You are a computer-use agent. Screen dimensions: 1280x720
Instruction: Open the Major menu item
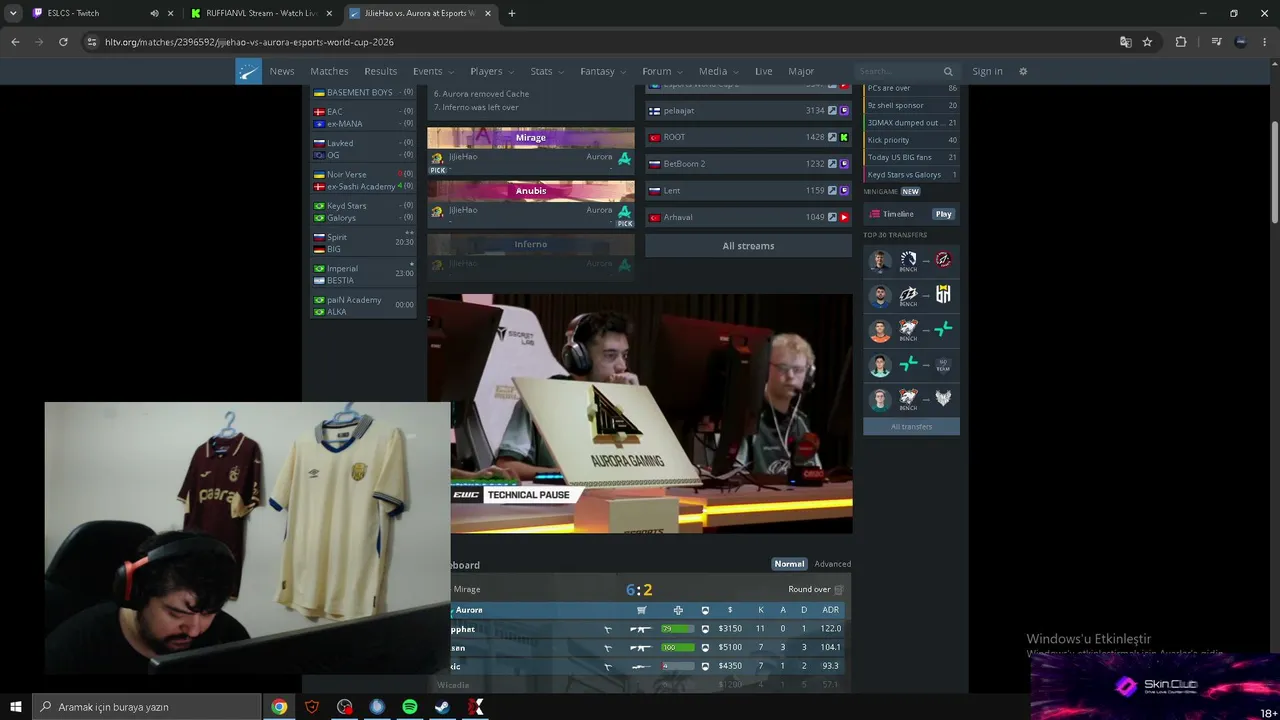[x=801, y=72]
